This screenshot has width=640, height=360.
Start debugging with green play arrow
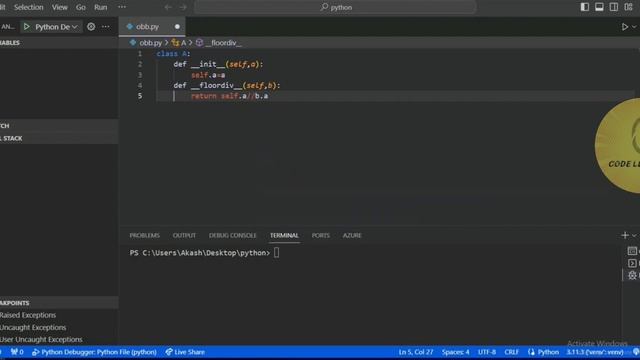click(x=27, y=27)
